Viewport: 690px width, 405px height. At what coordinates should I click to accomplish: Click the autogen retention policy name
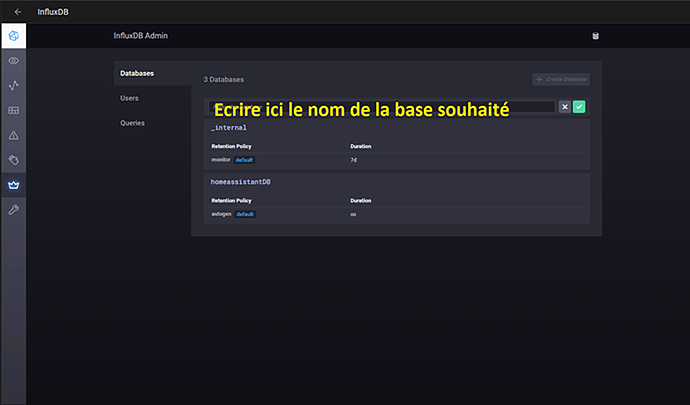pyautogui.click(x=221, y=214)
